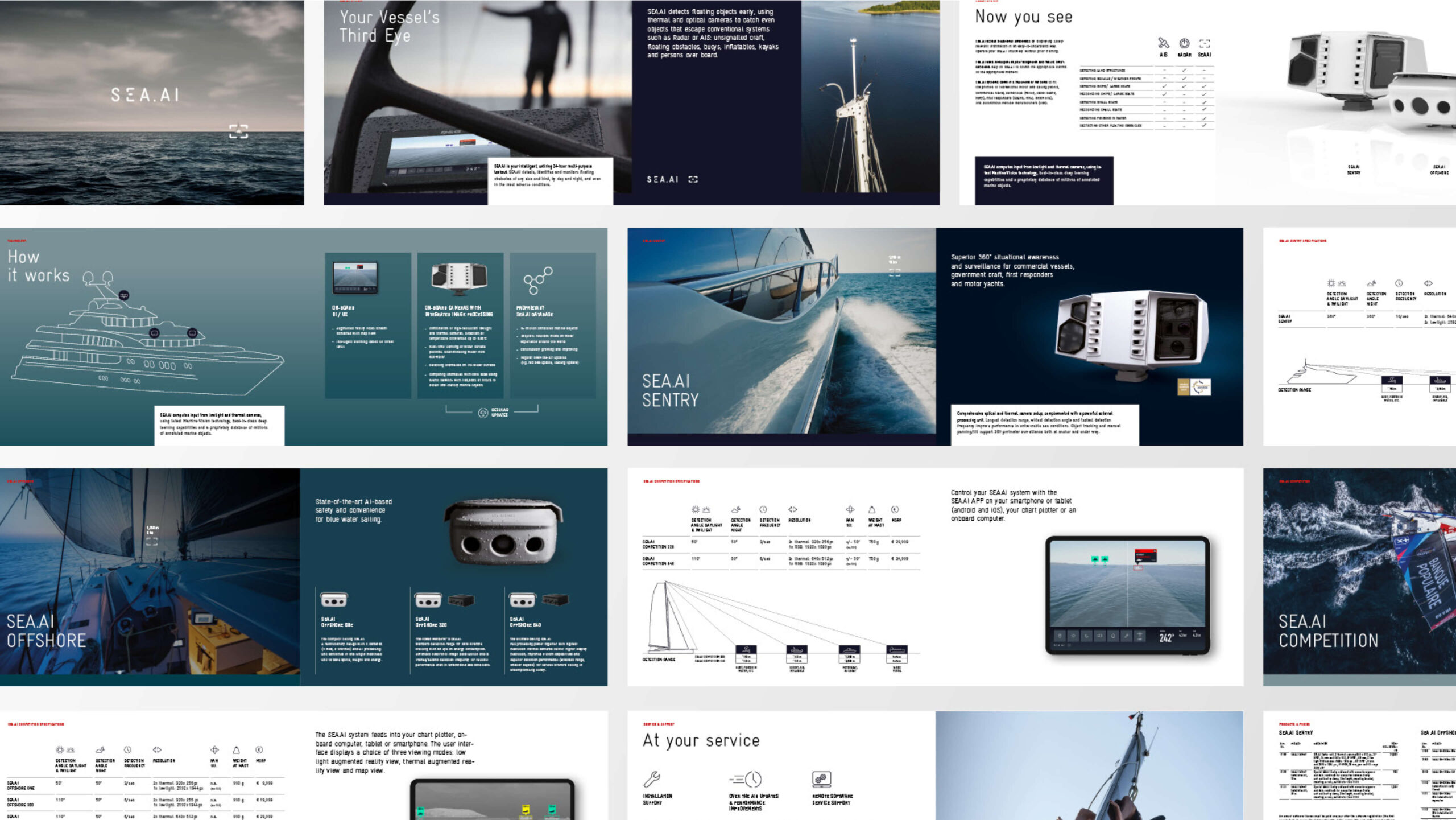Click the Offshore One camera thumbnail
1456x820 pixels.
(x=334, y=600)
